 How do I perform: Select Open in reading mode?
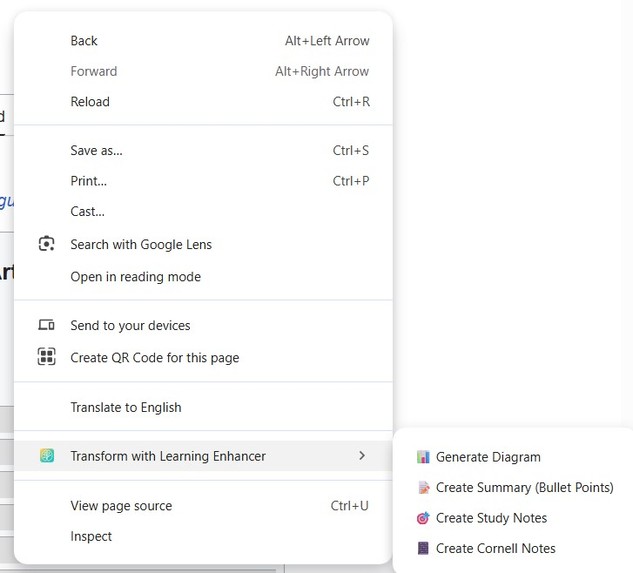(x=203, y=277)
